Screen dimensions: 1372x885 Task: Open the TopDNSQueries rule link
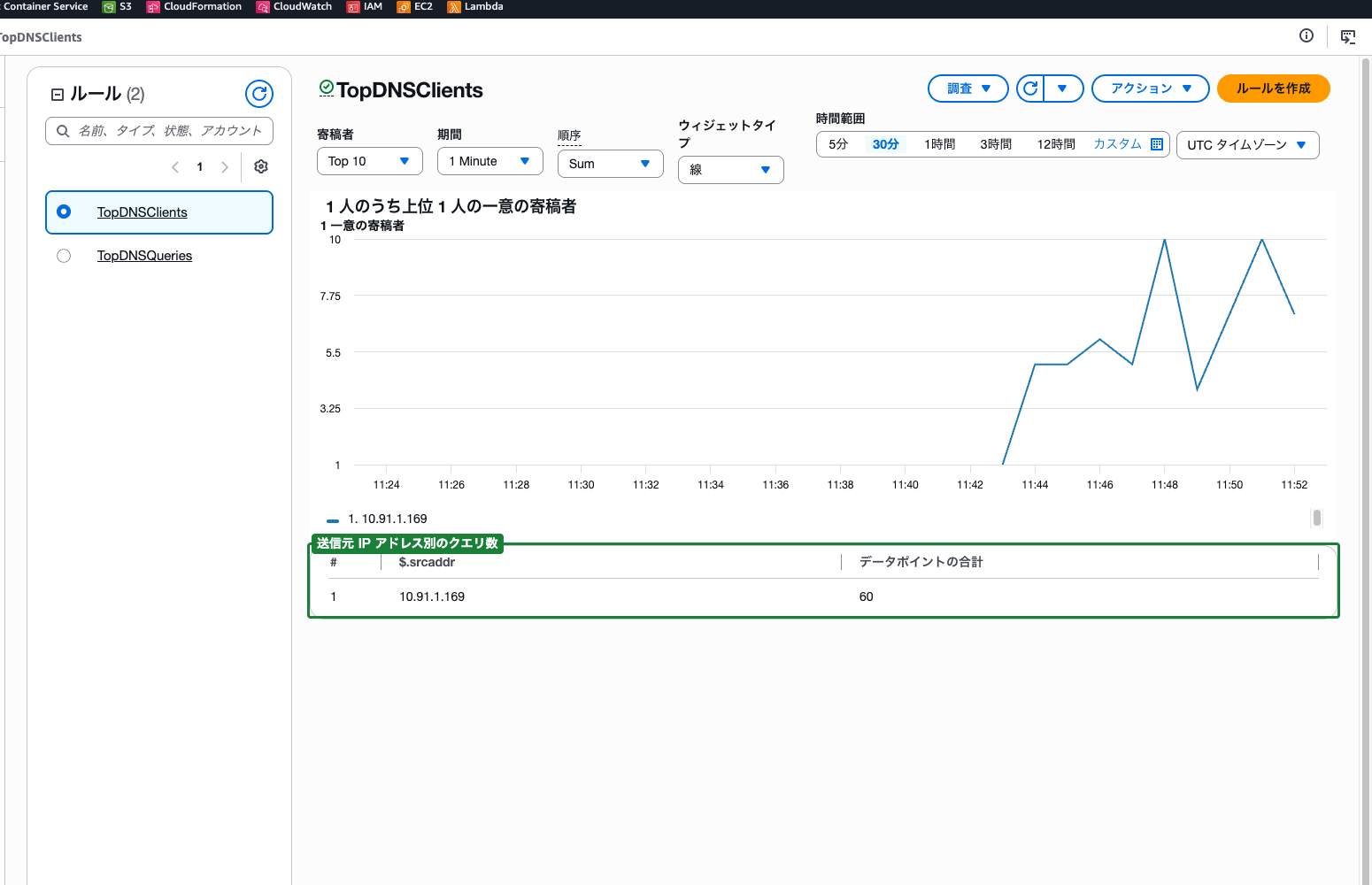coord(144,256)
